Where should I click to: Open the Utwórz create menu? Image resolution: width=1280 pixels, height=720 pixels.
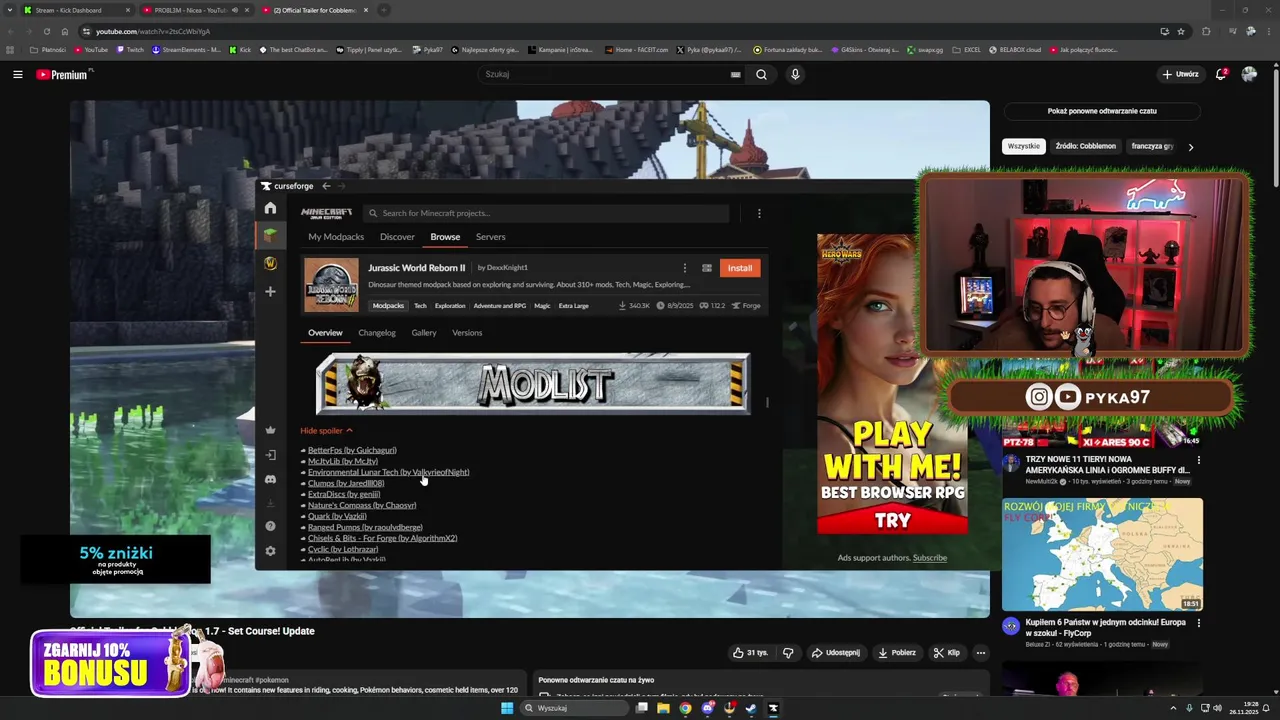click(1180, 74)
